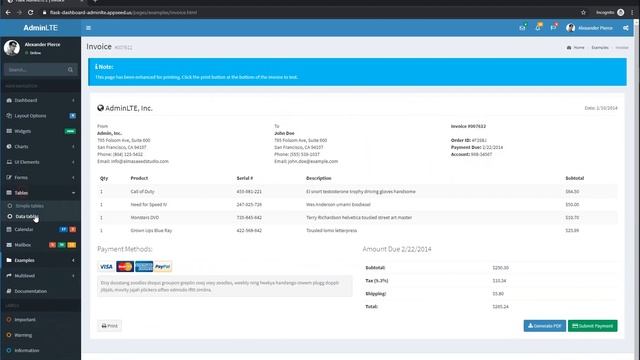Click the PayPal logo
Screen dimensions: 640x360
point(163,267)
